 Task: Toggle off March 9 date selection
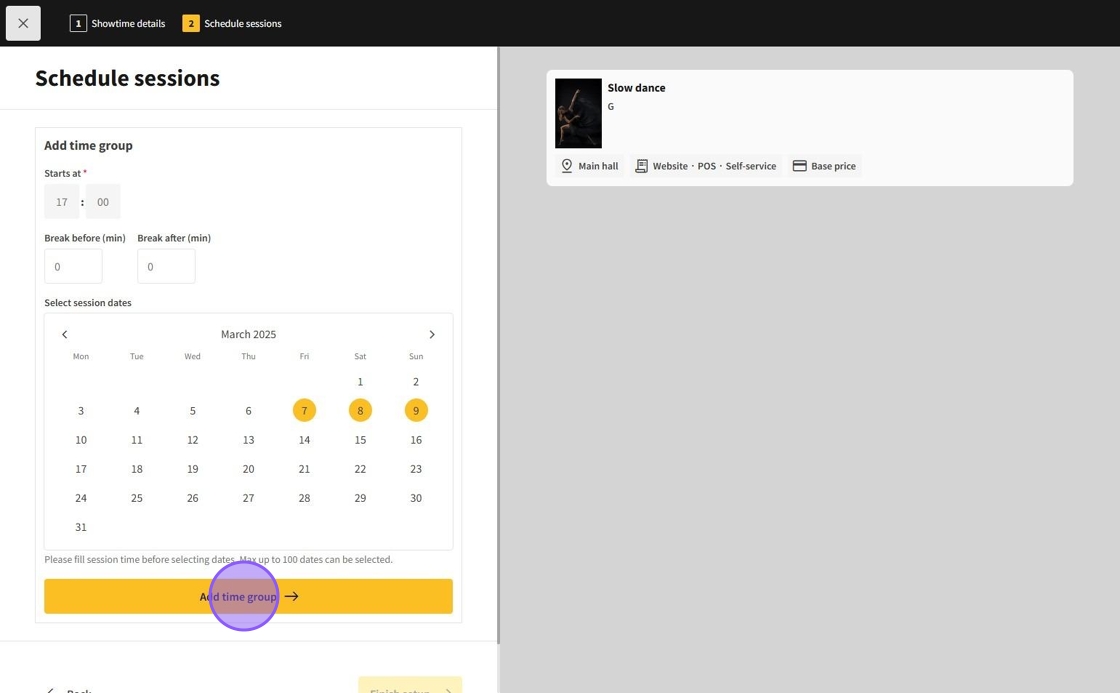416,410
